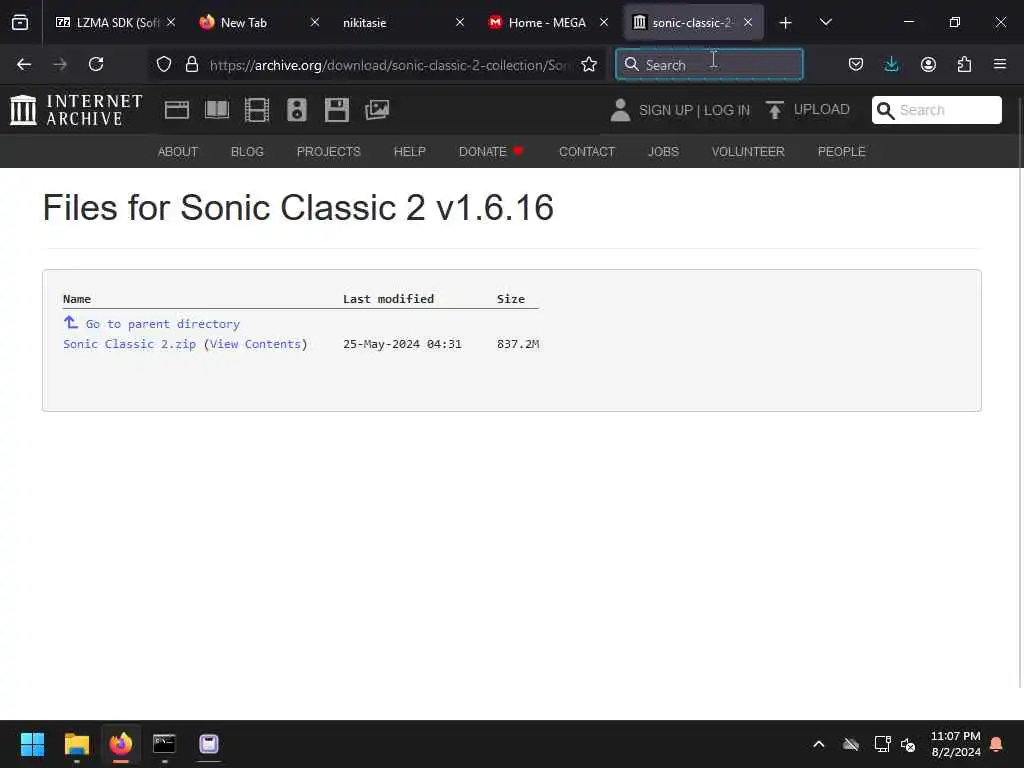This screenshot has height=768, width=1024.
Task: Select the archive.org URL address bar
Action: coord(389,65)
